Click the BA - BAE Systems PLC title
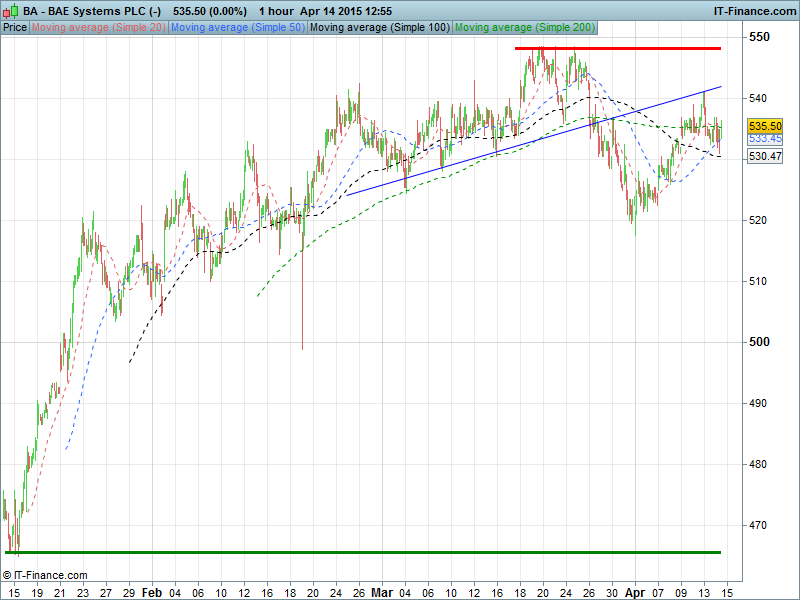Screen dimensions: 800x600 90,10
